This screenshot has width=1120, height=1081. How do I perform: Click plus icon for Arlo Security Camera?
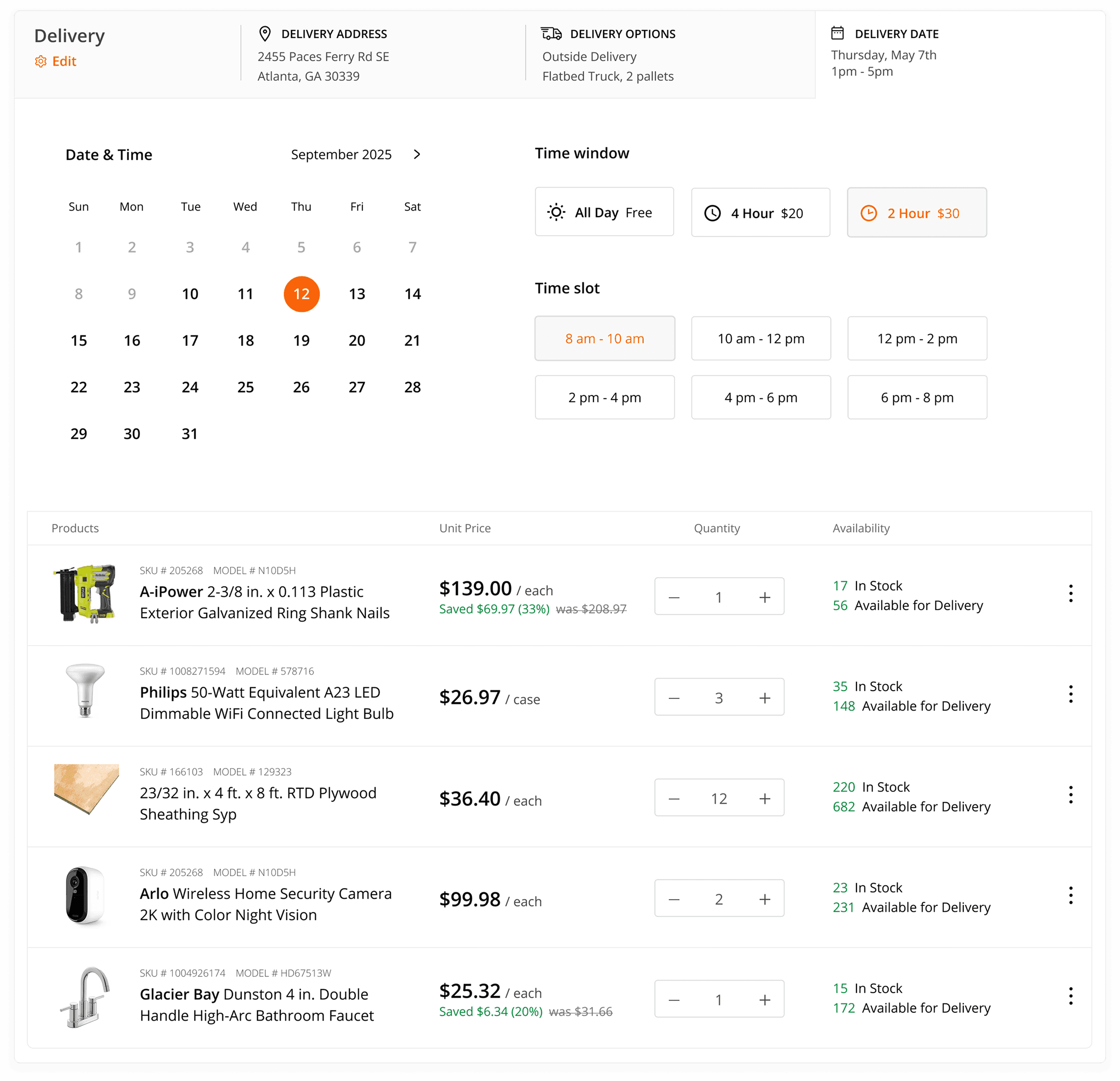[764, 899]
